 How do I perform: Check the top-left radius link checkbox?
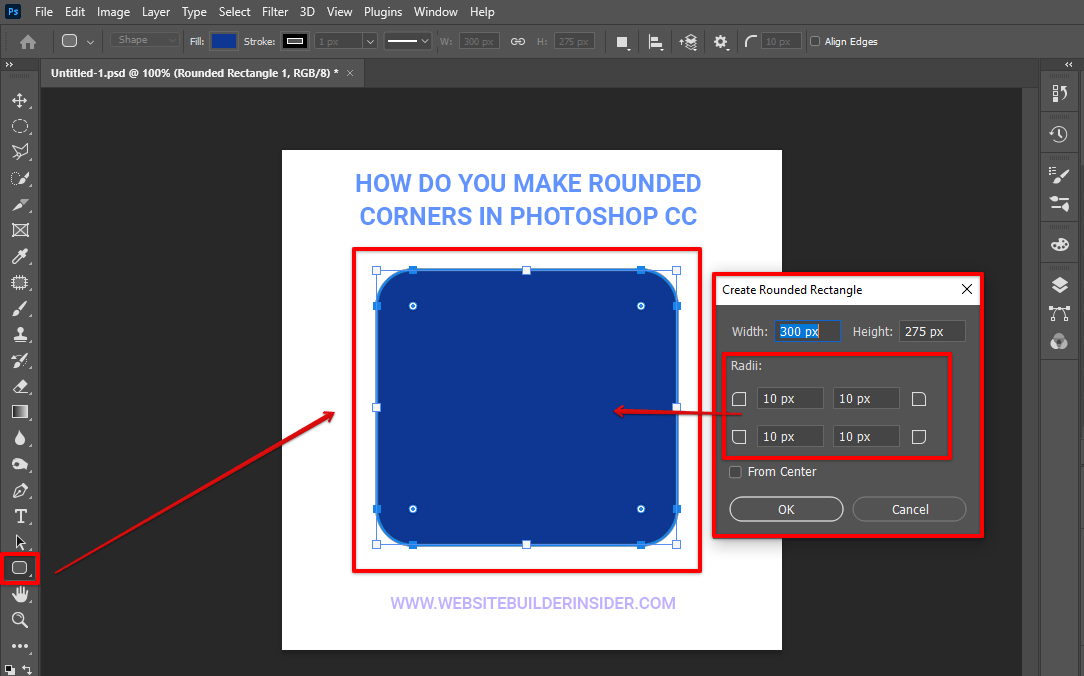[x=739, y=398]
